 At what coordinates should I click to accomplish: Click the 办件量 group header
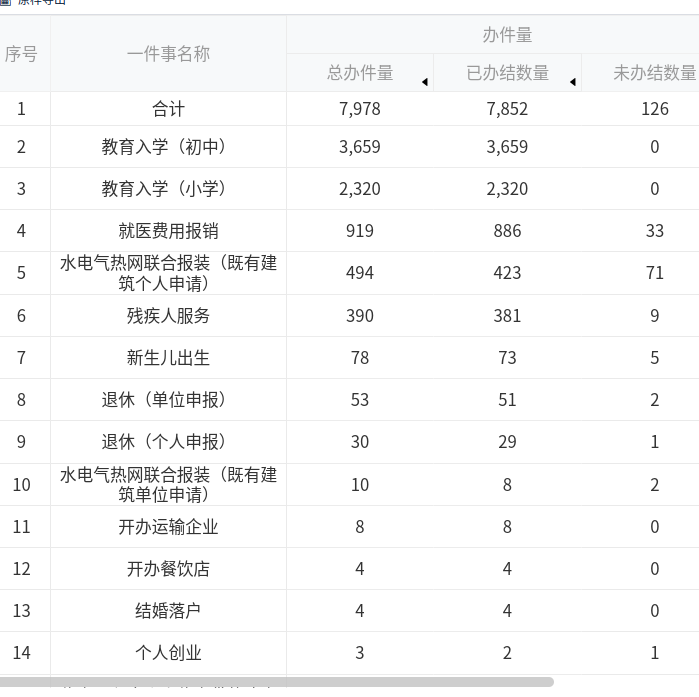click(x=507, y=35)
